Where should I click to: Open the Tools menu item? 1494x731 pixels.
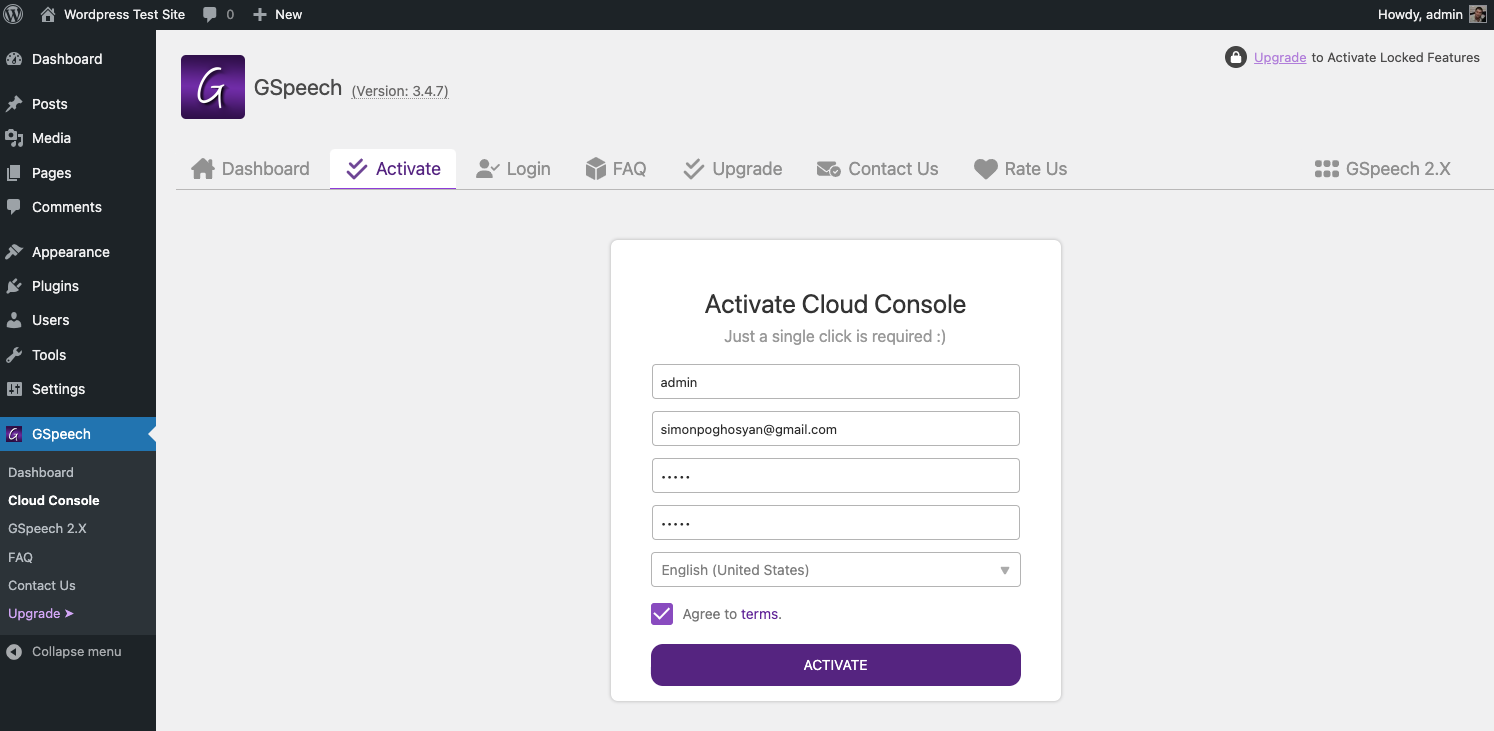click(x=78, y=355)
